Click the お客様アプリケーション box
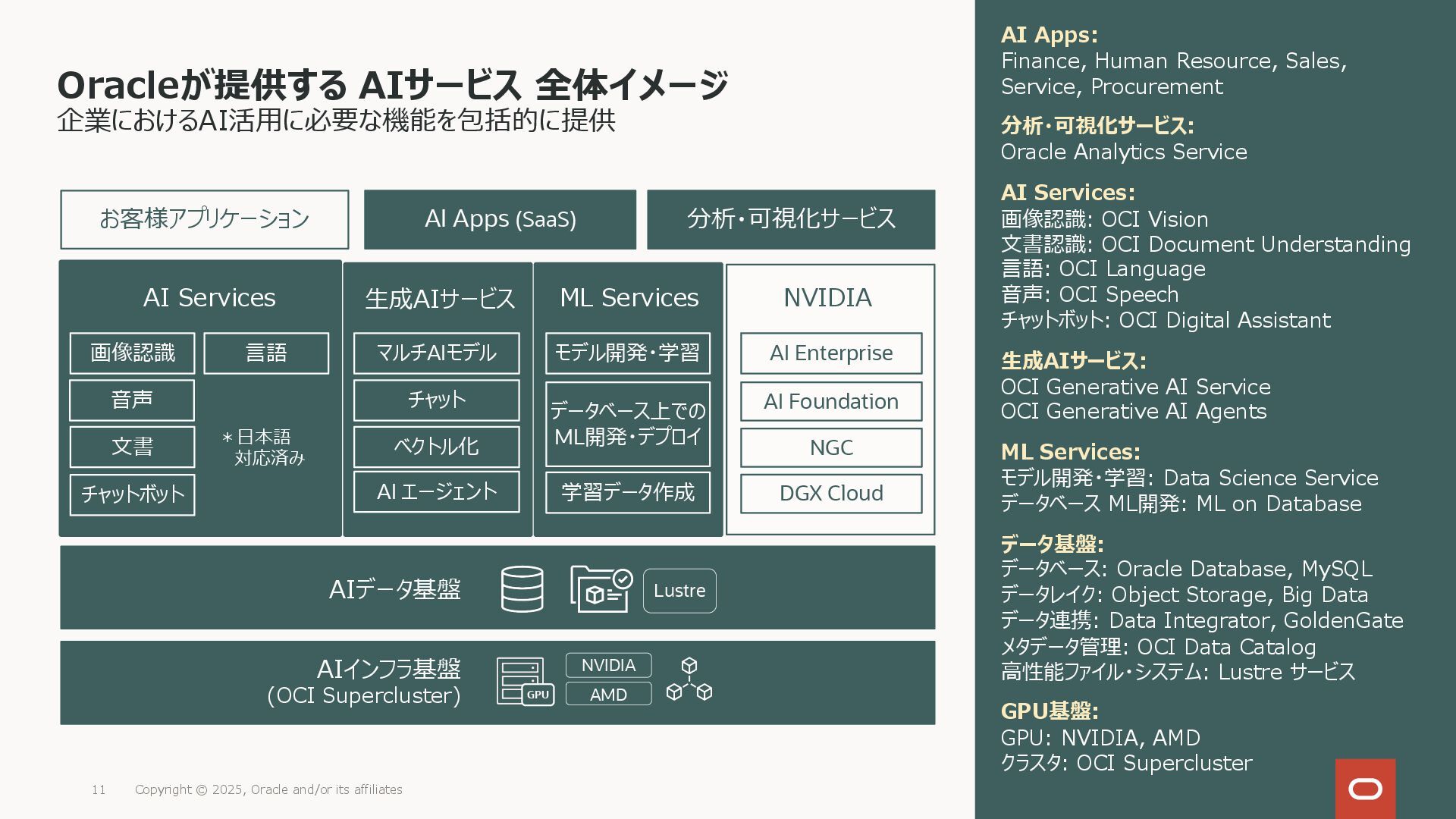The height and width of the screenshot is (819, 1456). (x=205, y=219)
